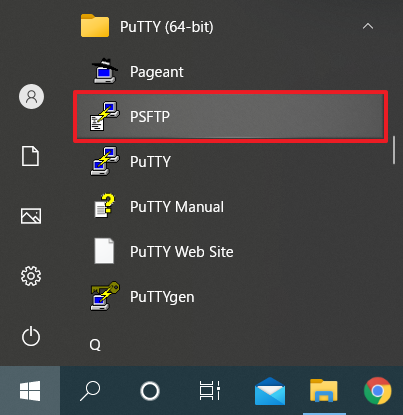Open the user account icon in sidebar
Viewport: 403px width, 415px height.
pyautogui.click(x=31, y=96)
